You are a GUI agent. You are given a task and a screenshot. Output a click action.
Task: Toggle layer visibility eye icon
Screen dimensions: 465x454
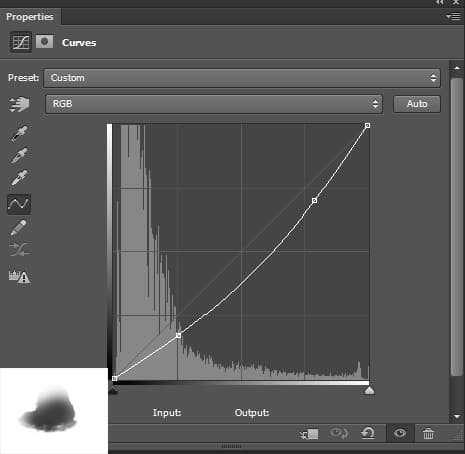pos(400,433)
